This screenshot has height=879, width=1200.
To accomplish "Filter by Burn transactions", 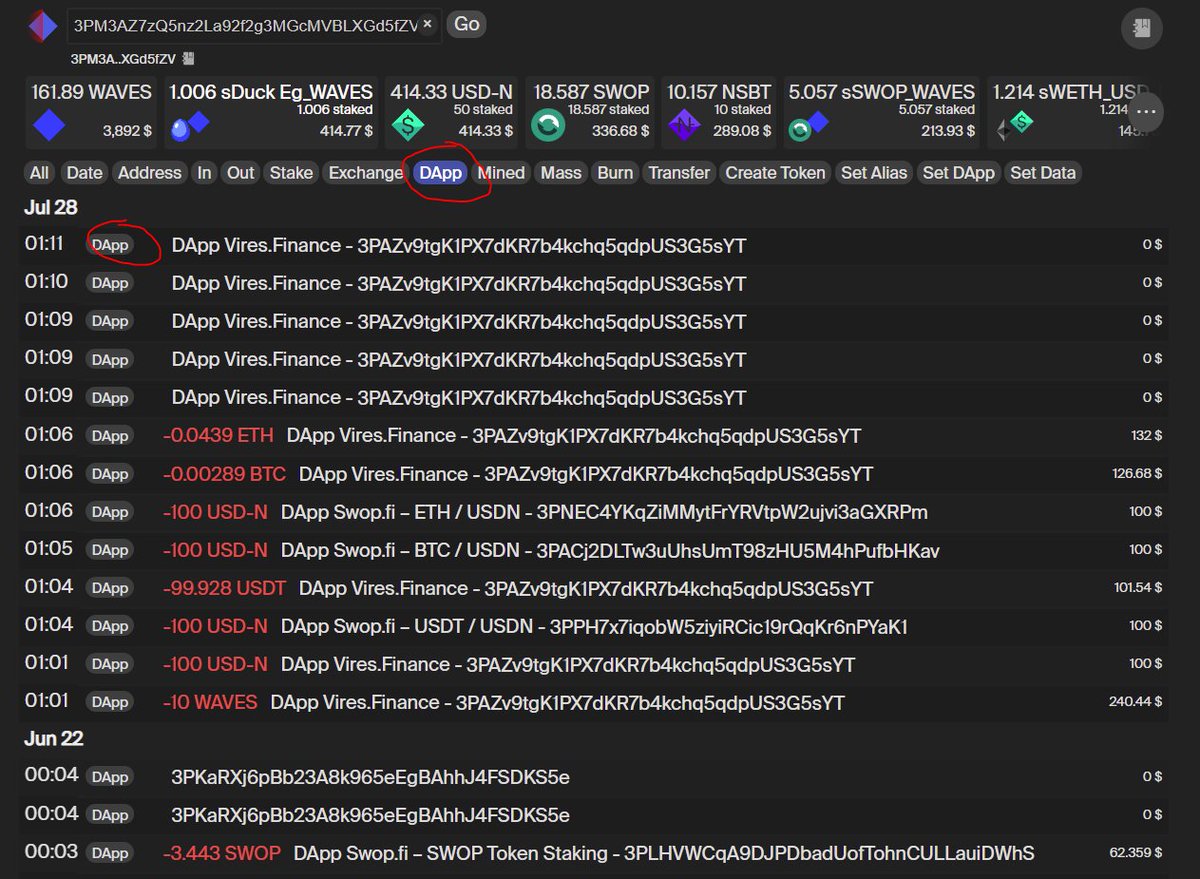I will coord(615,173).
